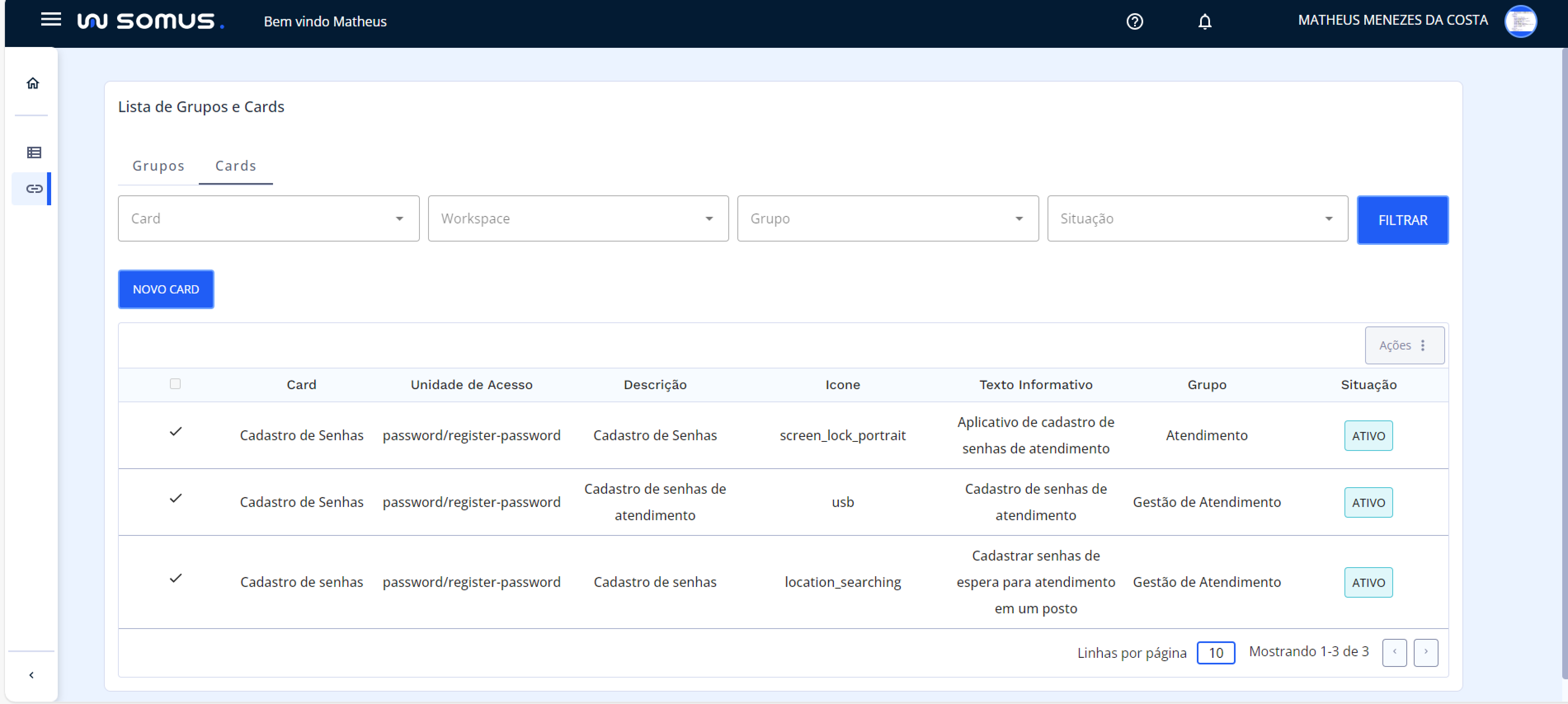
Task: Open the sidebar list view icon
Action: click(34, 153)
